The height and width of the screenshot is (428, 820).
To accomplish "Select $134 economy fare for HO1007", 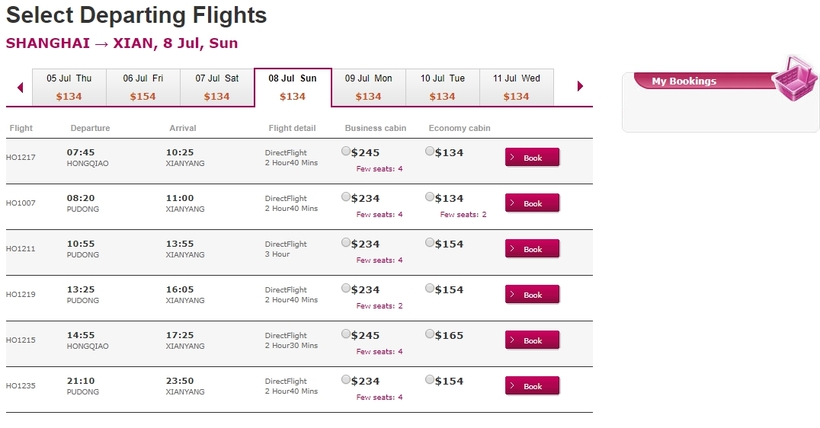I will pos(429,197).
